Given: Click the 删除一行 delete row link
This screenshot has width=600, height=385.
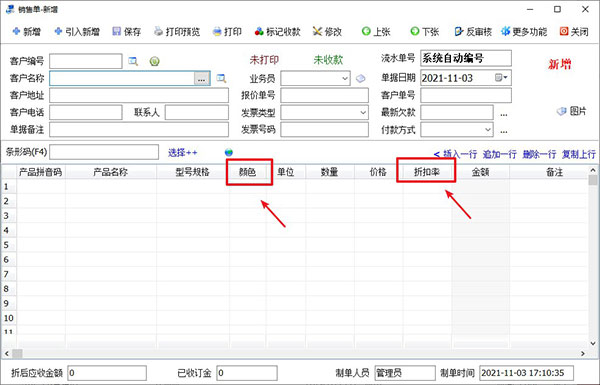Looking at the screenshot, I should [539, 154].
